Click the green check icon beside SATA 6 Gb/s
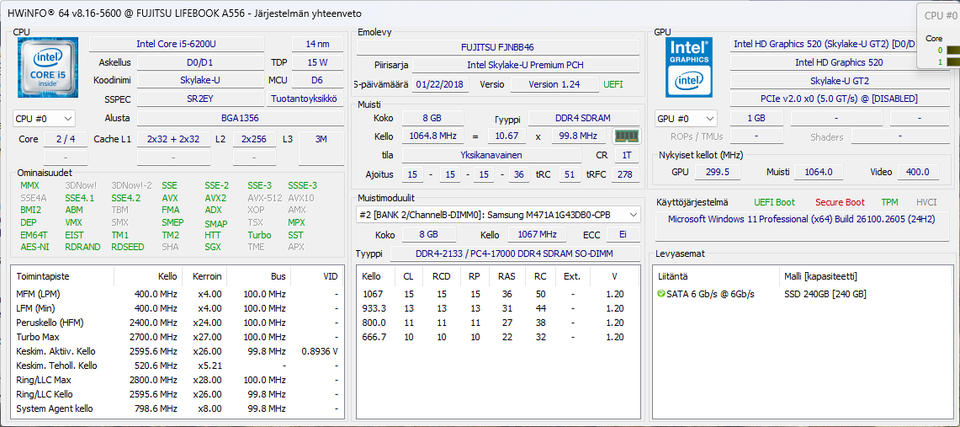Viewport: 960px width, 427px height. click(661, 294)
